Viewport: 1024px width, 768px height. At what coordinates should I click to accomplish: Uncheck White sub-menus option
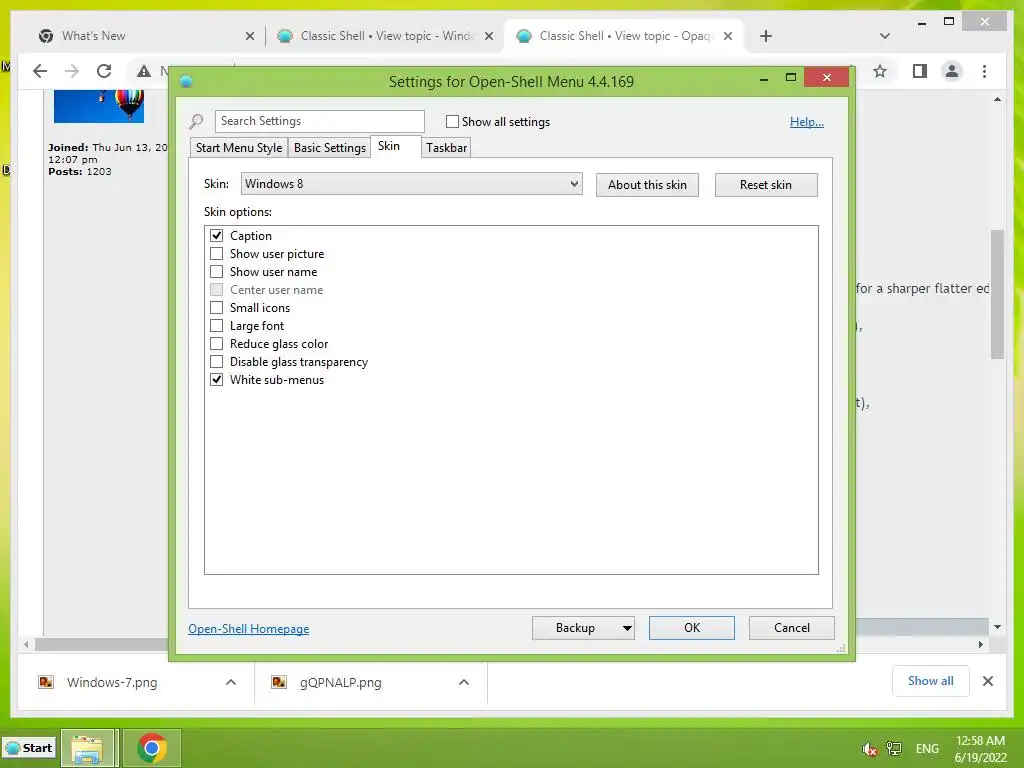[x=216, y=379]
